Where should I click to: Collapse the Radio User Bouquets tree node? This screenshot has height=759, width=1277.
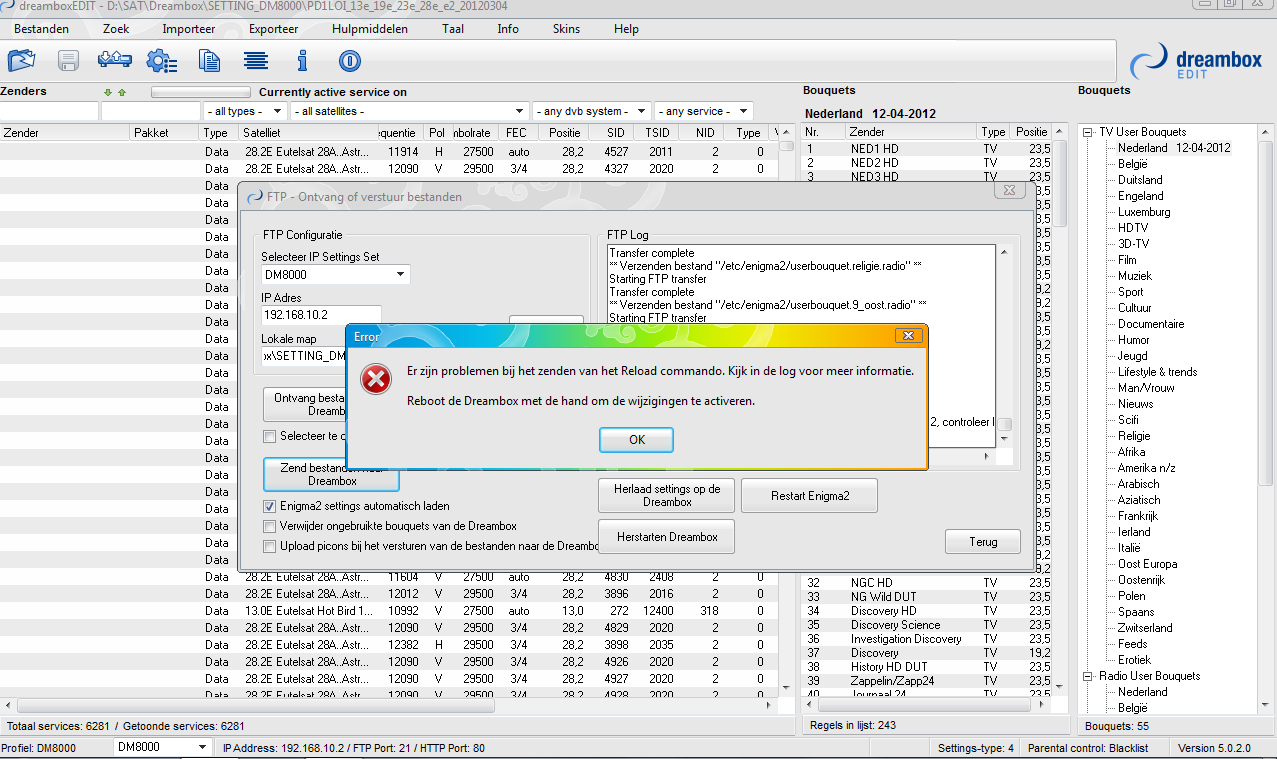click(x=1089, y=676)
